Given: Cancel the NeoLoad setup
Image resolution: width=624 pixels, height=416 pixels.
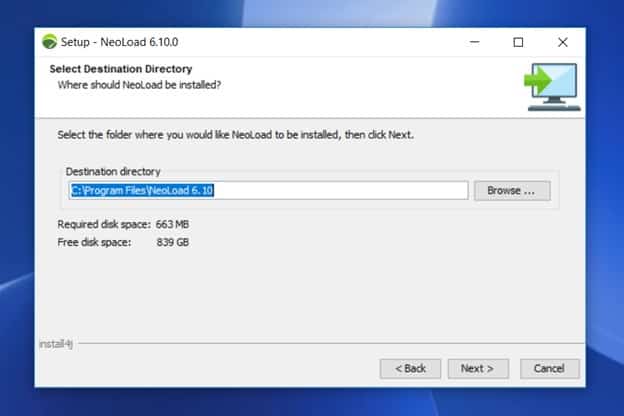Looking at the screenshot, I should 549,369.
